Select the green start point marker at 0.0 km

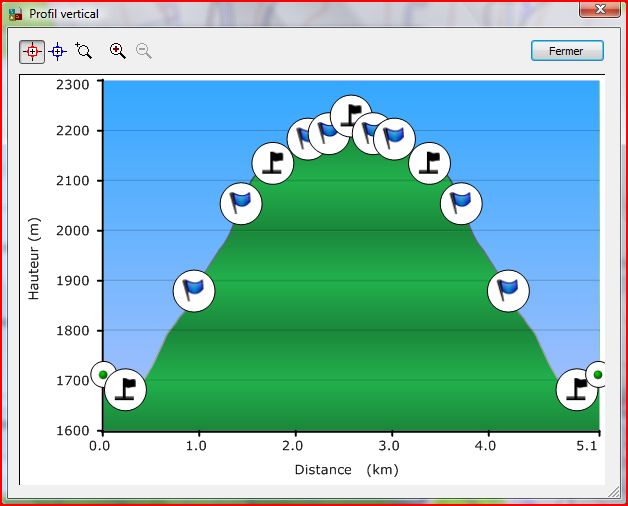click(x=102, y=375)
